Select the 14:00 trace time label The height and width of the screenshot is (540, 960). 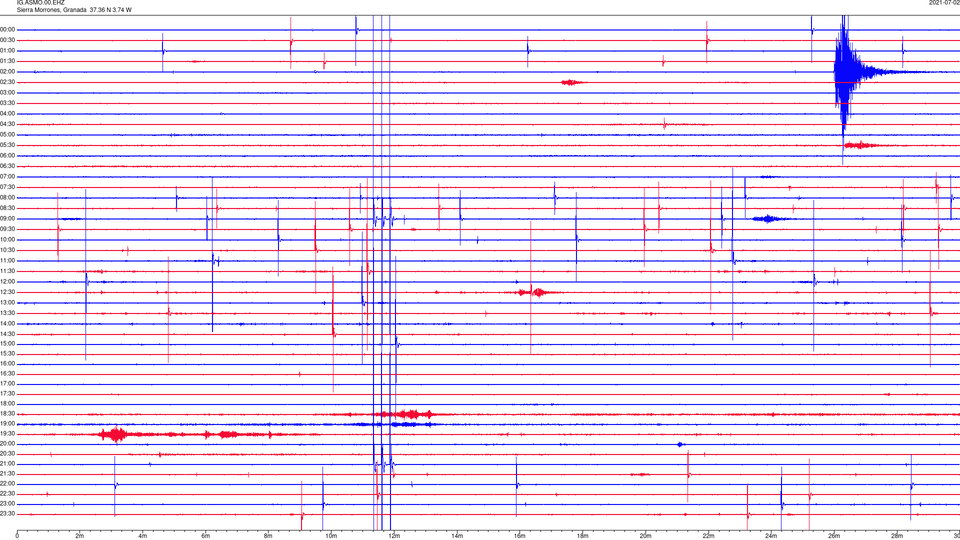8,323
